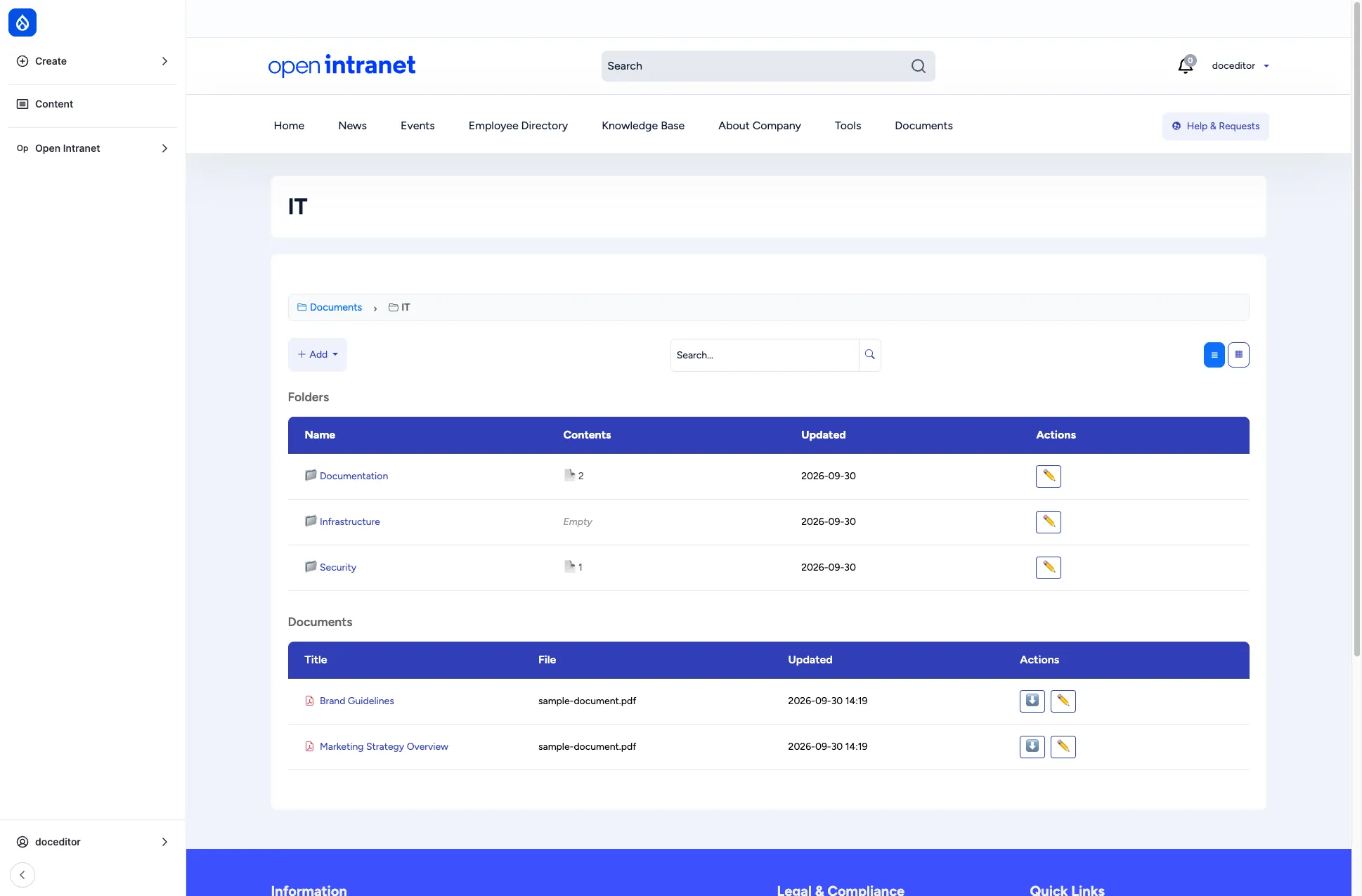The width and height of the screenshot is (1362, 896).
Task: Edit the Brand Guidelines document
Action: pyautogui.click(x=1063, y=701)
